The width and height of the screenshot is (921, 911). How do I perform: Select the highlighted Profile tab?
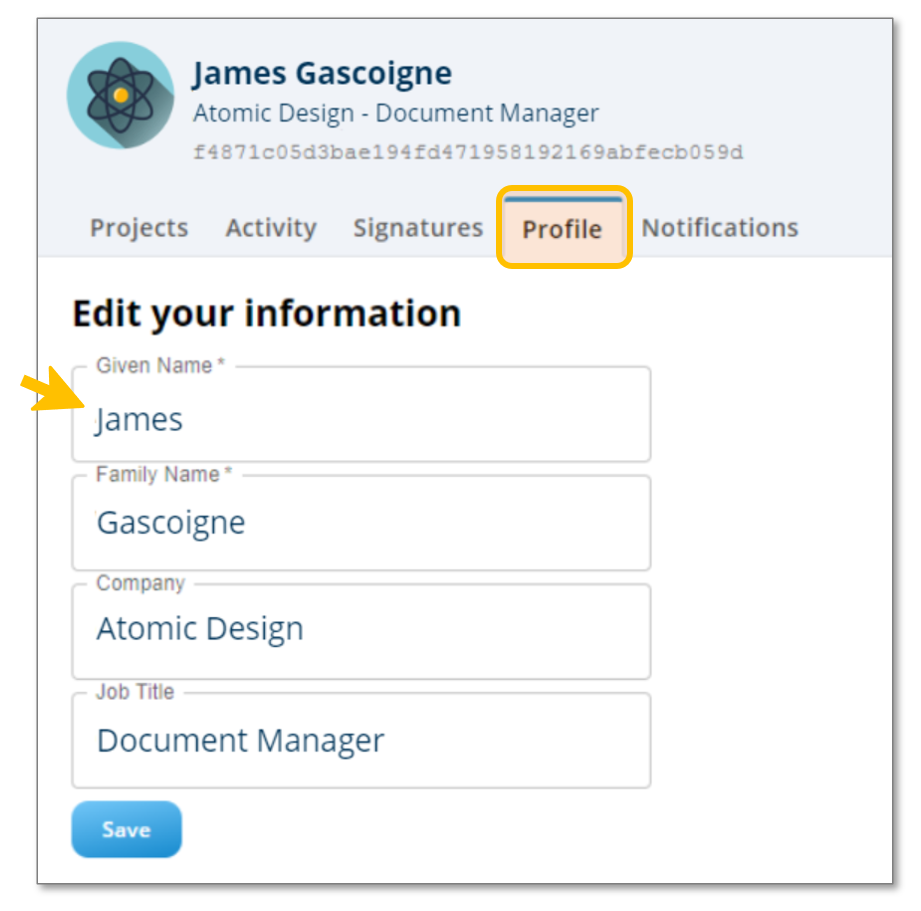563,229
